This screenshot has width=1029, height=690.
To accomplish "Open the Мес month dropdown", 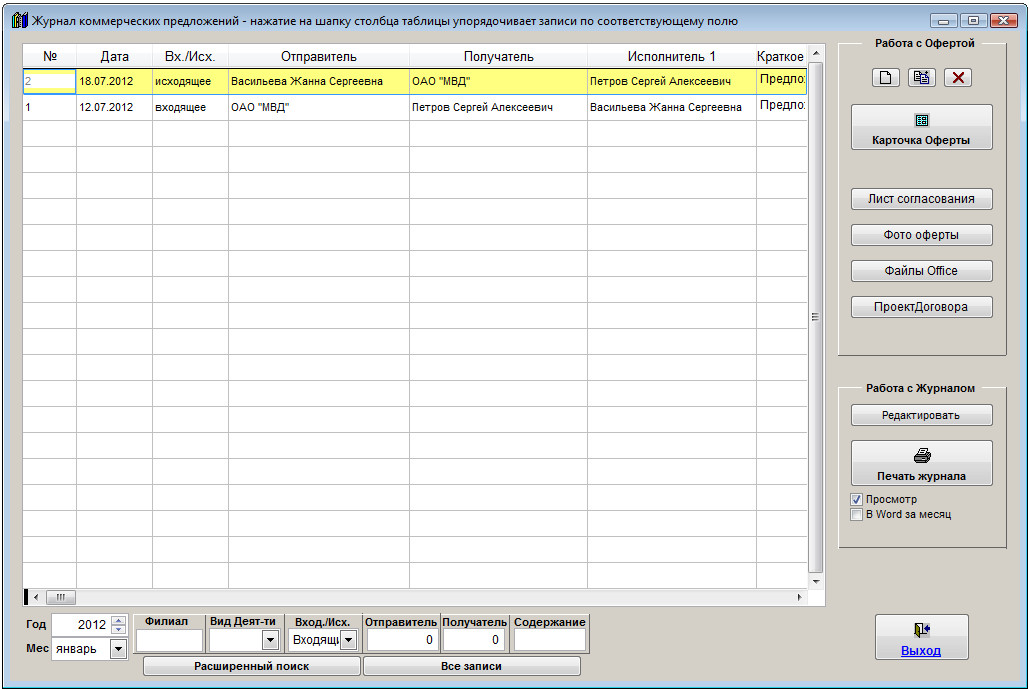I will (118, 649).
